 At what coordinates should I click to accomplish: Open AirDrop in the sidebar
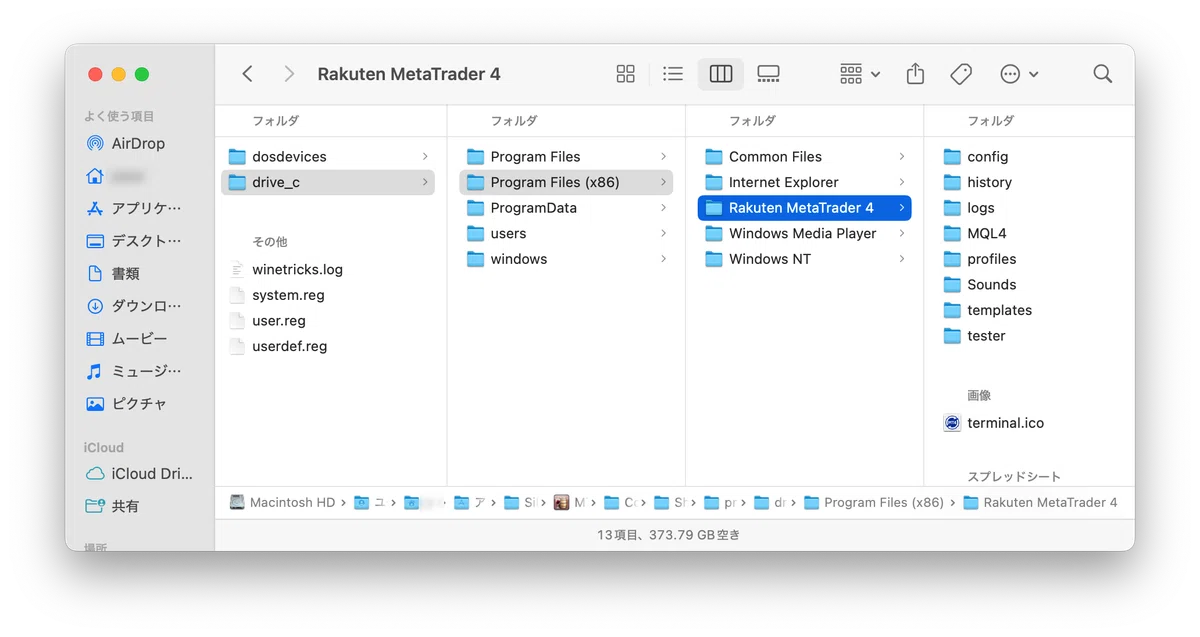(125, 143)
